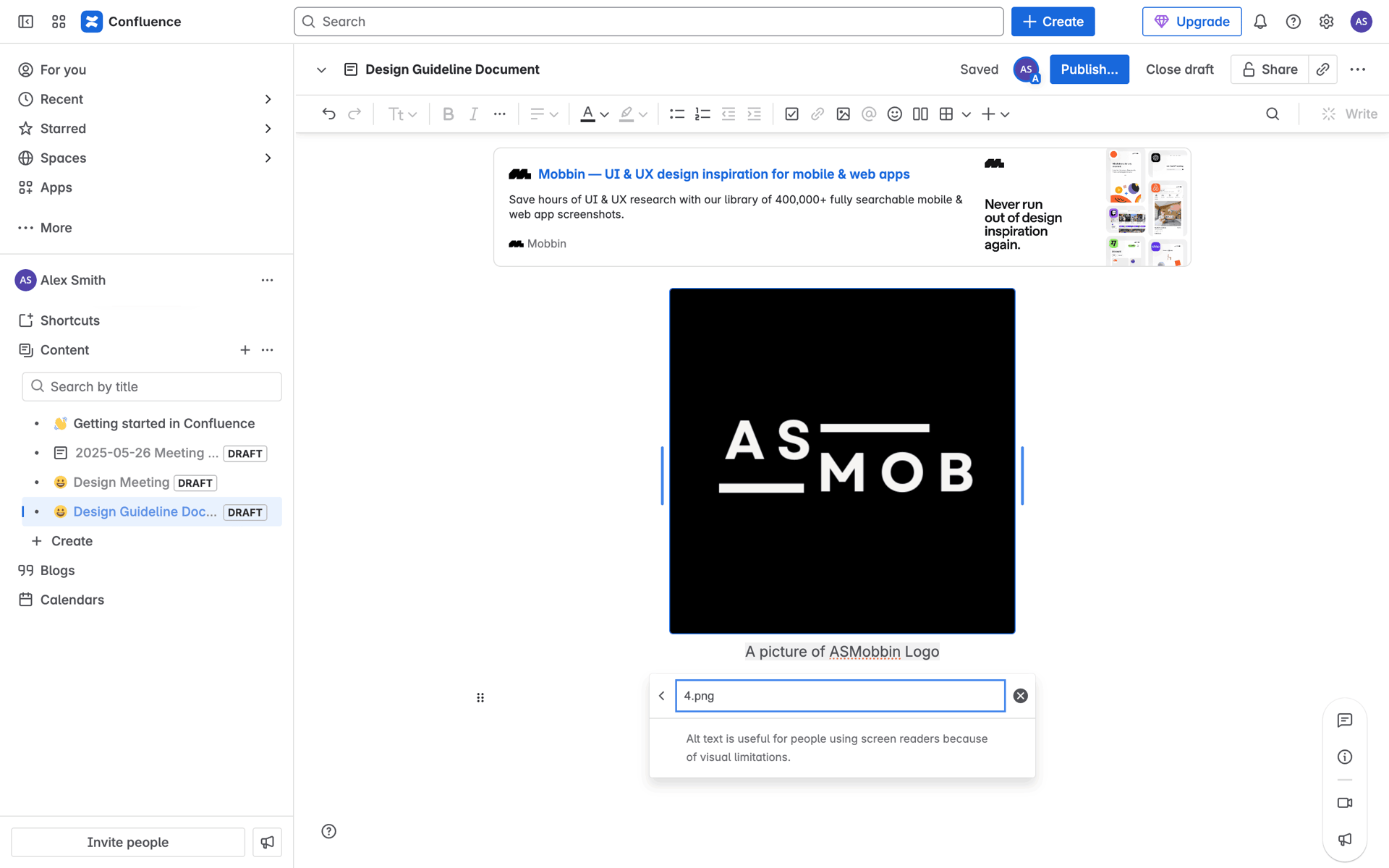
Task: Toggle bullet list
Action: [677, 114]
